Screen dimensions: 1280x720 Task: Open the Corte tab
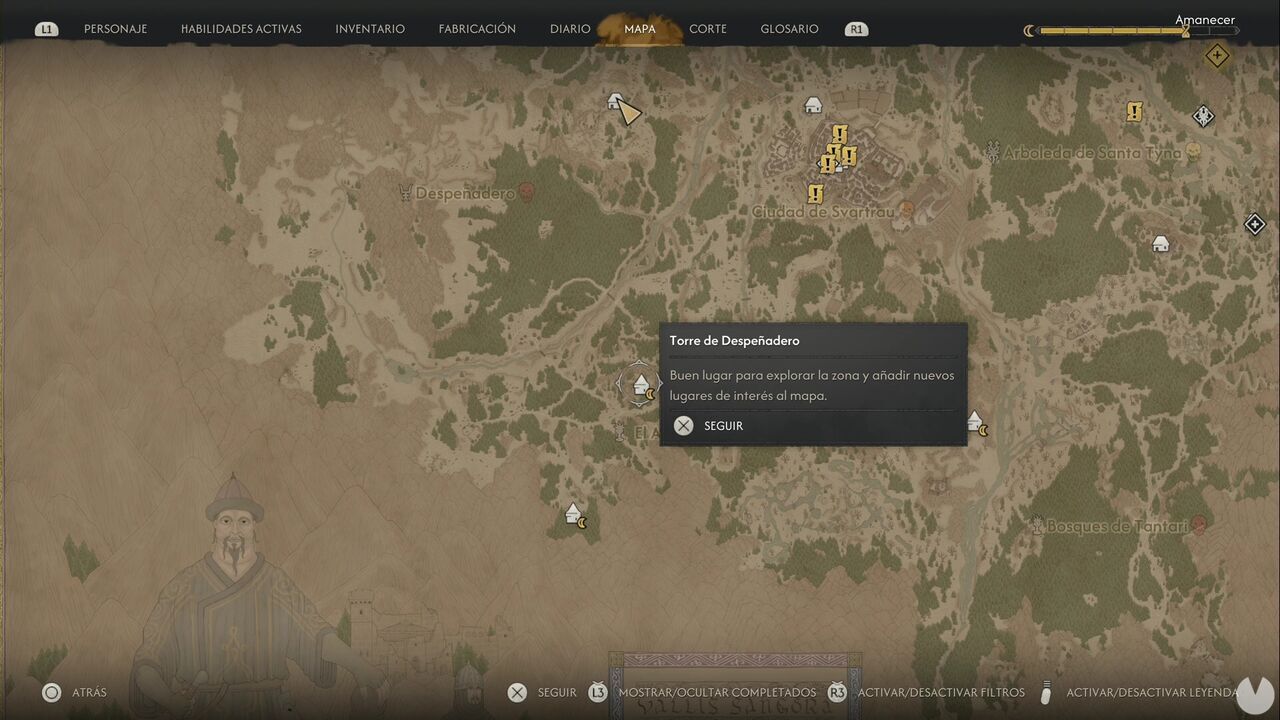tap(708, 29)
